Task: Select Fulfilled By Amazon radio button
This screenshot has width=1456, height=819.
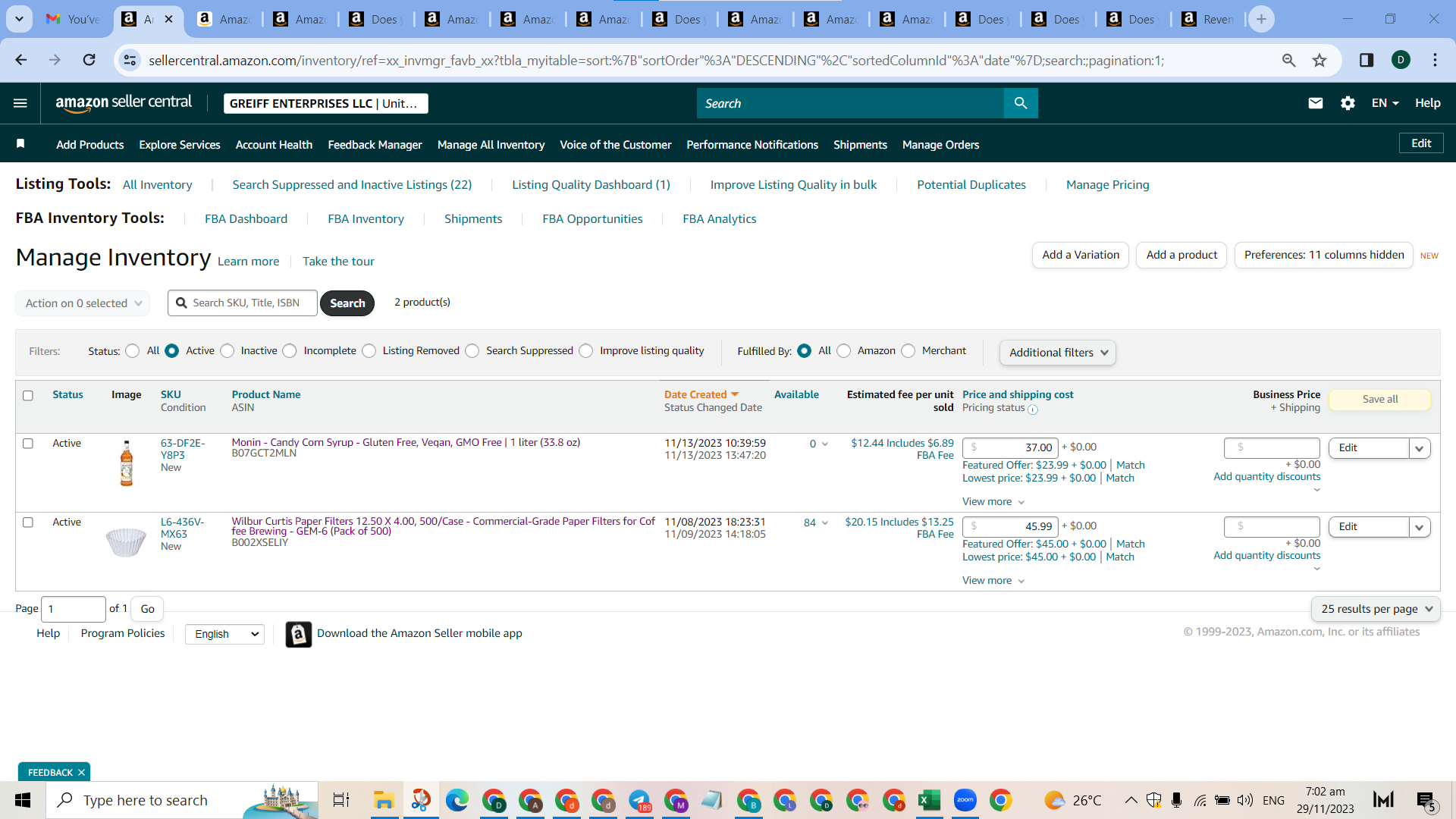Action: click(844, 351)
